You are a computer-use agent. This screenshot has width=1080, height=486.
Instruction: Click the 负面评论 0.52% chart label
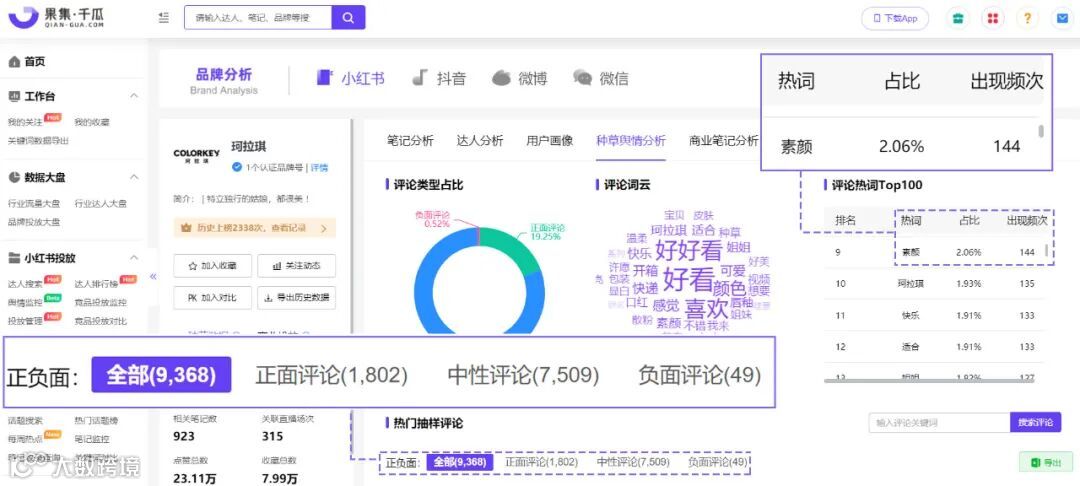tap(433, 219)
